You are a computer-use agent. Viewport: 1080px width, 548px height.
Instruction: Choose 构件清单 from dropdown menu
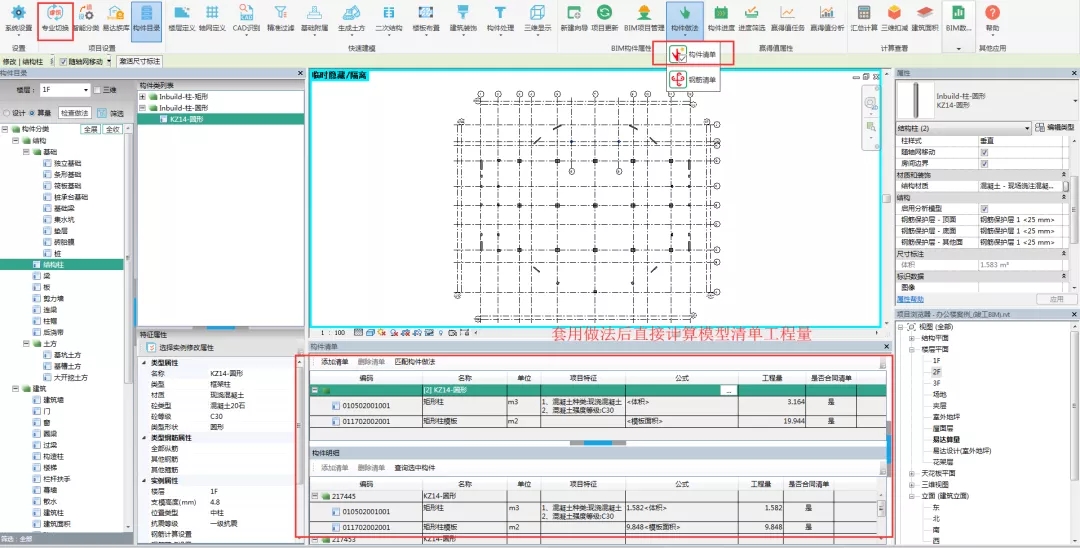point(694,54)
